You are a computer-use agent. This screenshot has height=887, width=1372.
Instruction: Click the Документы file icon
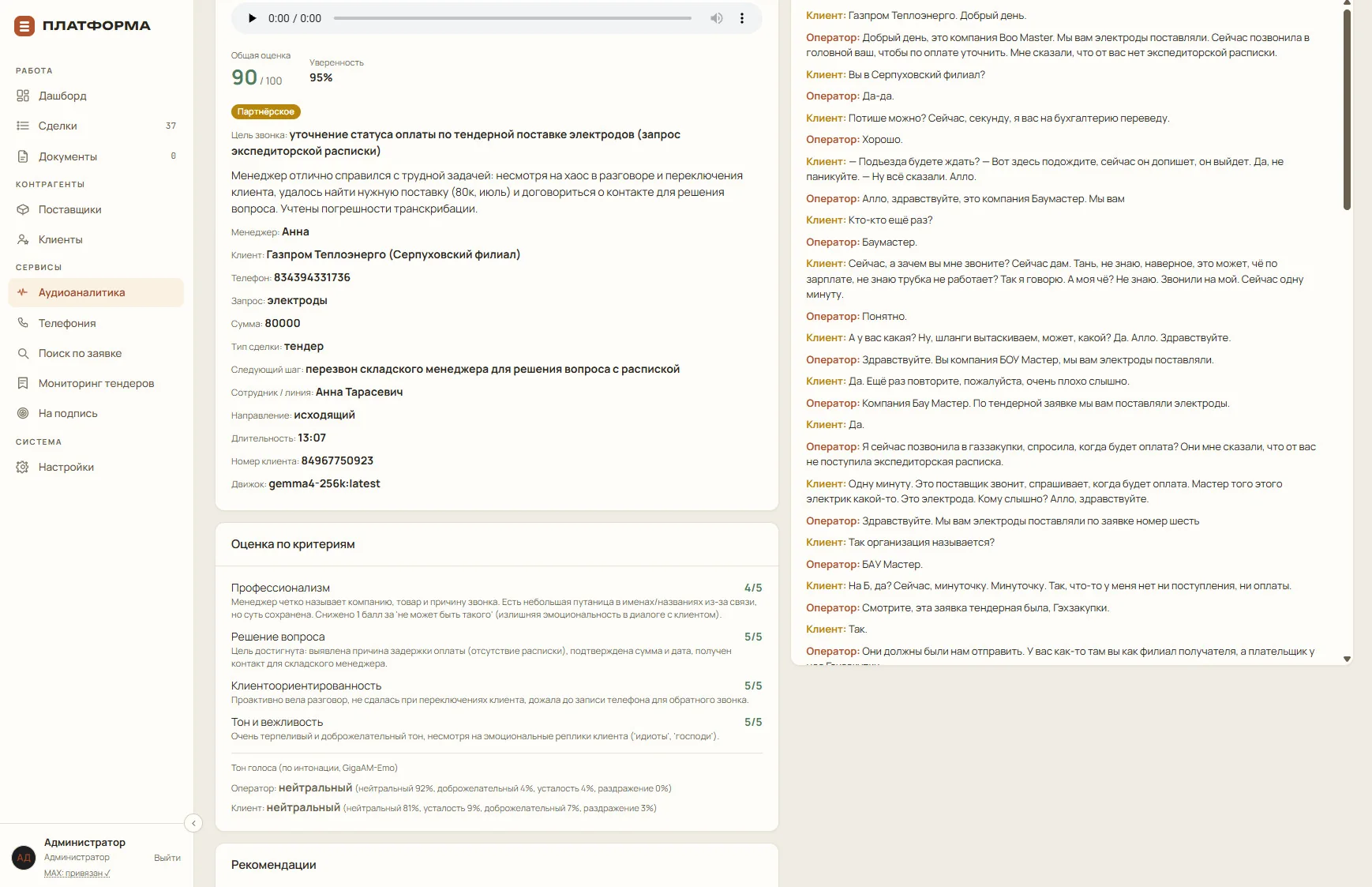tap(23, 156)
